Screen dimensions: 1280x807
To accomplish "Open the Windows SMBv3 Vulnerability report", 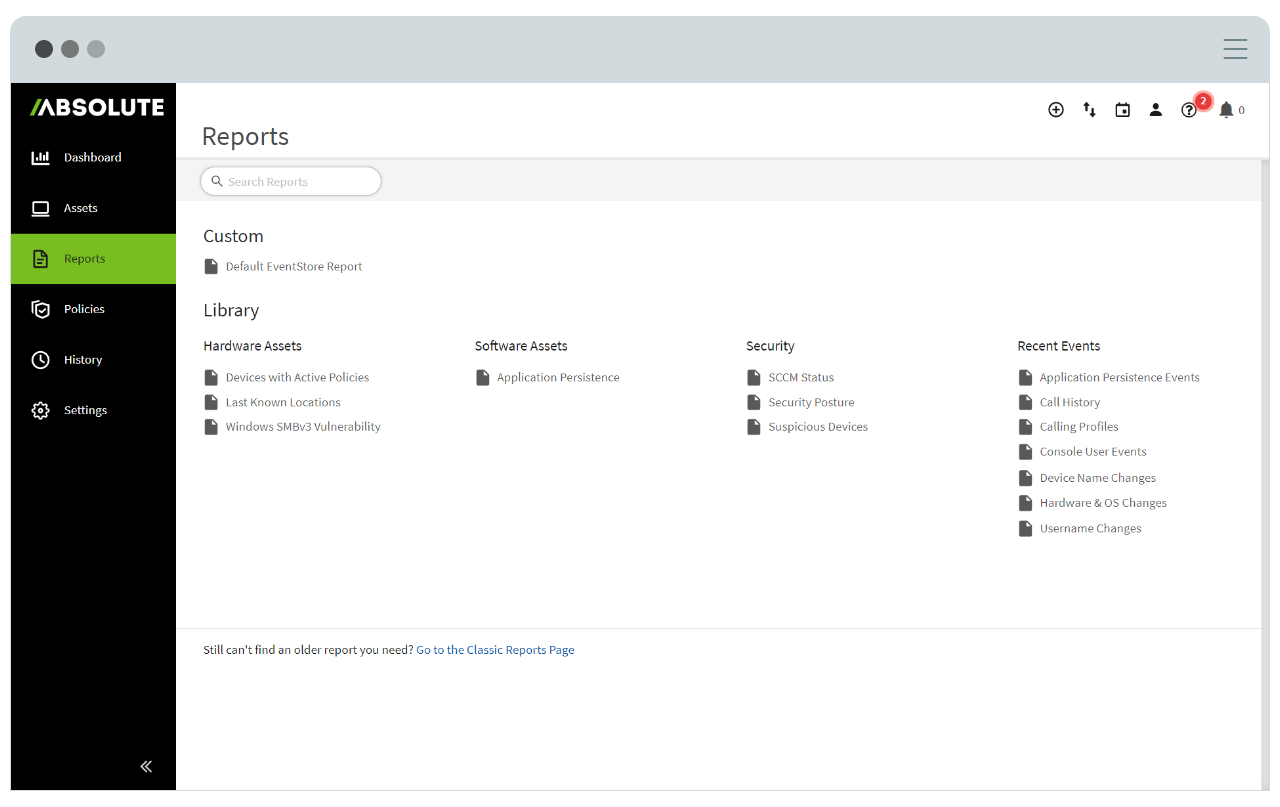I will click(303, 426).
